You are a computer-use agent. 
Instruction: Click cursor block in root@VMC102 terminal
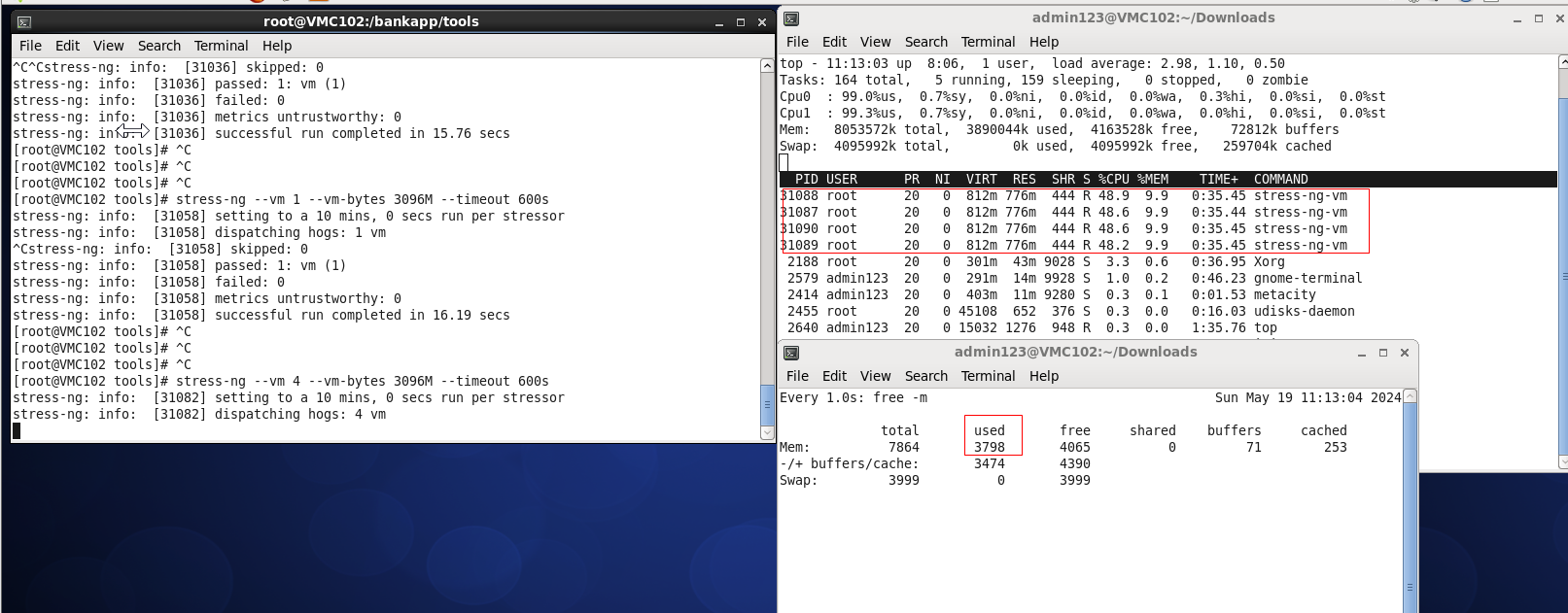[17, 430]
